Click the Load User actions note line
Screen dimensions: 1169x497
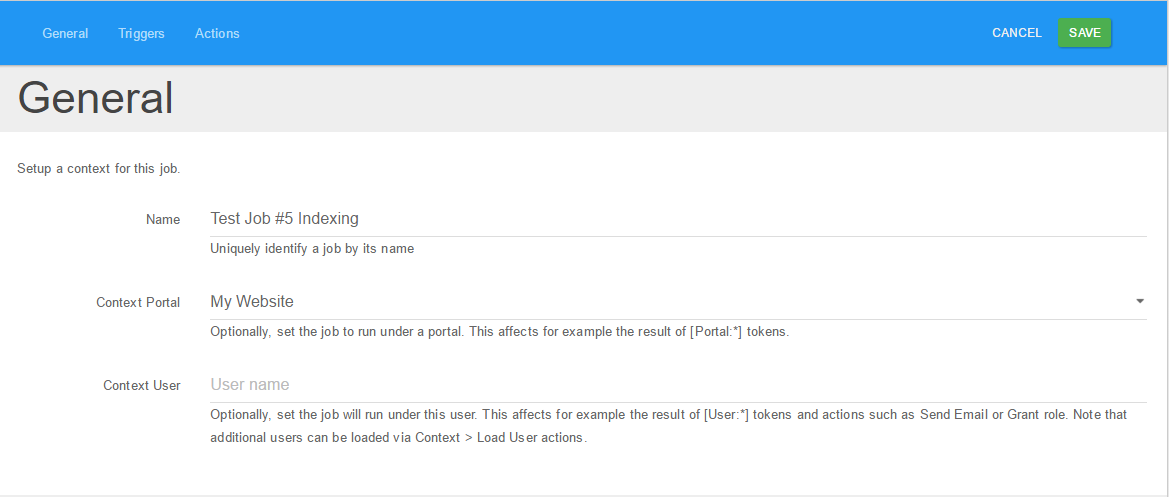[399, 438]
